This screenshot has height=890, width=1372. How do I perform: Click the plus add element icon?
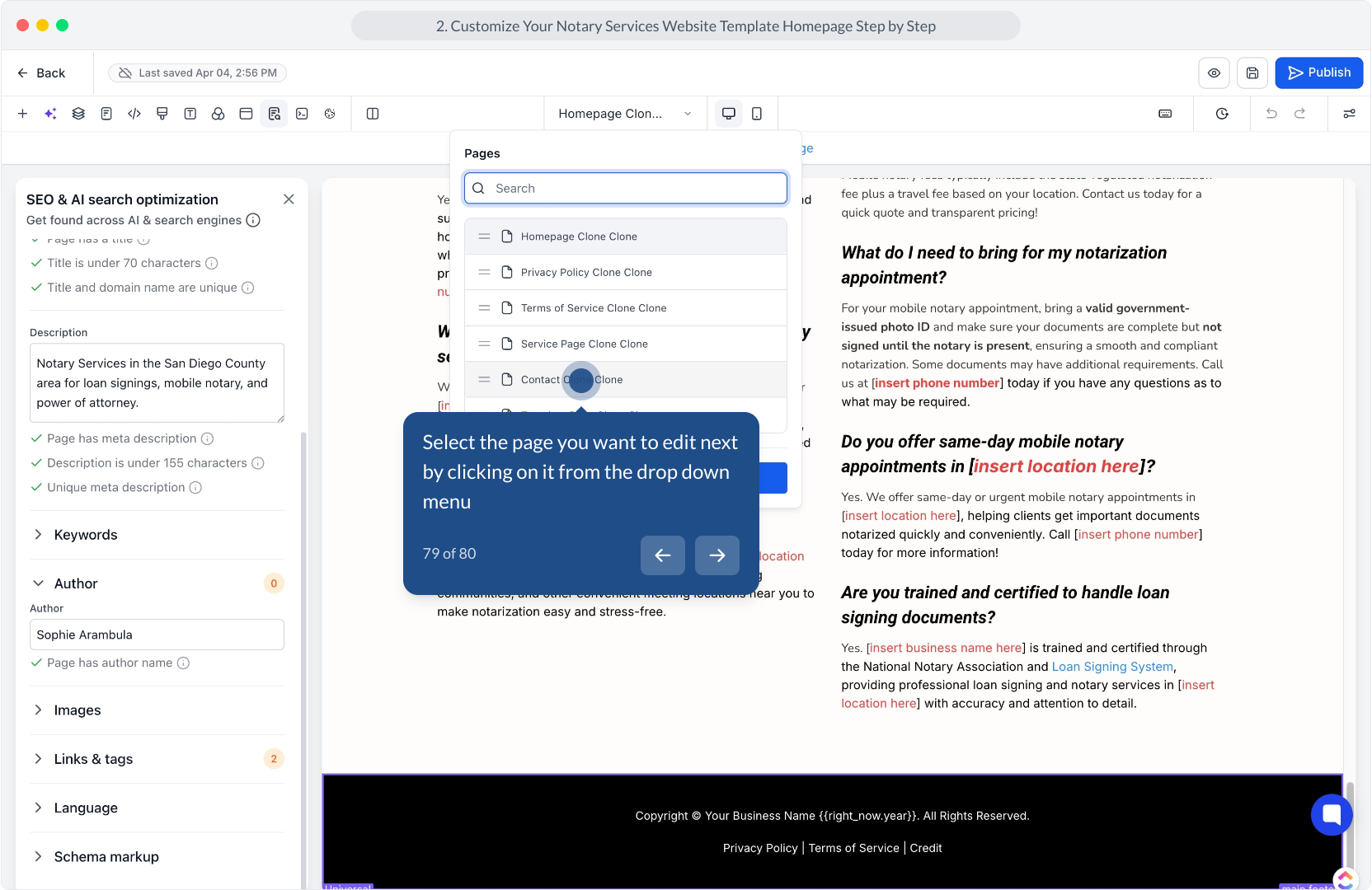[x=22, y=114]
